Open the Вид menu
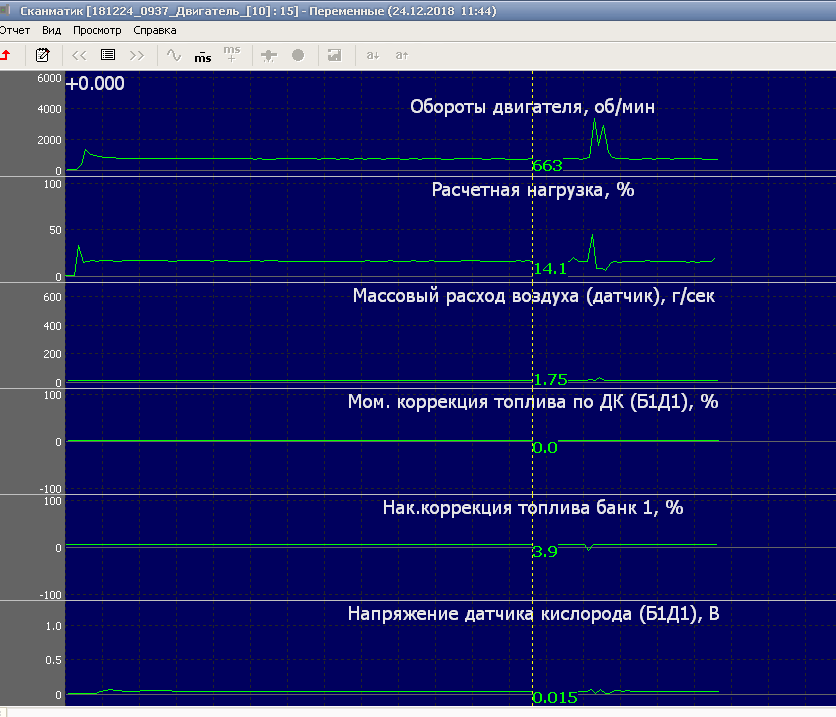 (x=52, y=30)
